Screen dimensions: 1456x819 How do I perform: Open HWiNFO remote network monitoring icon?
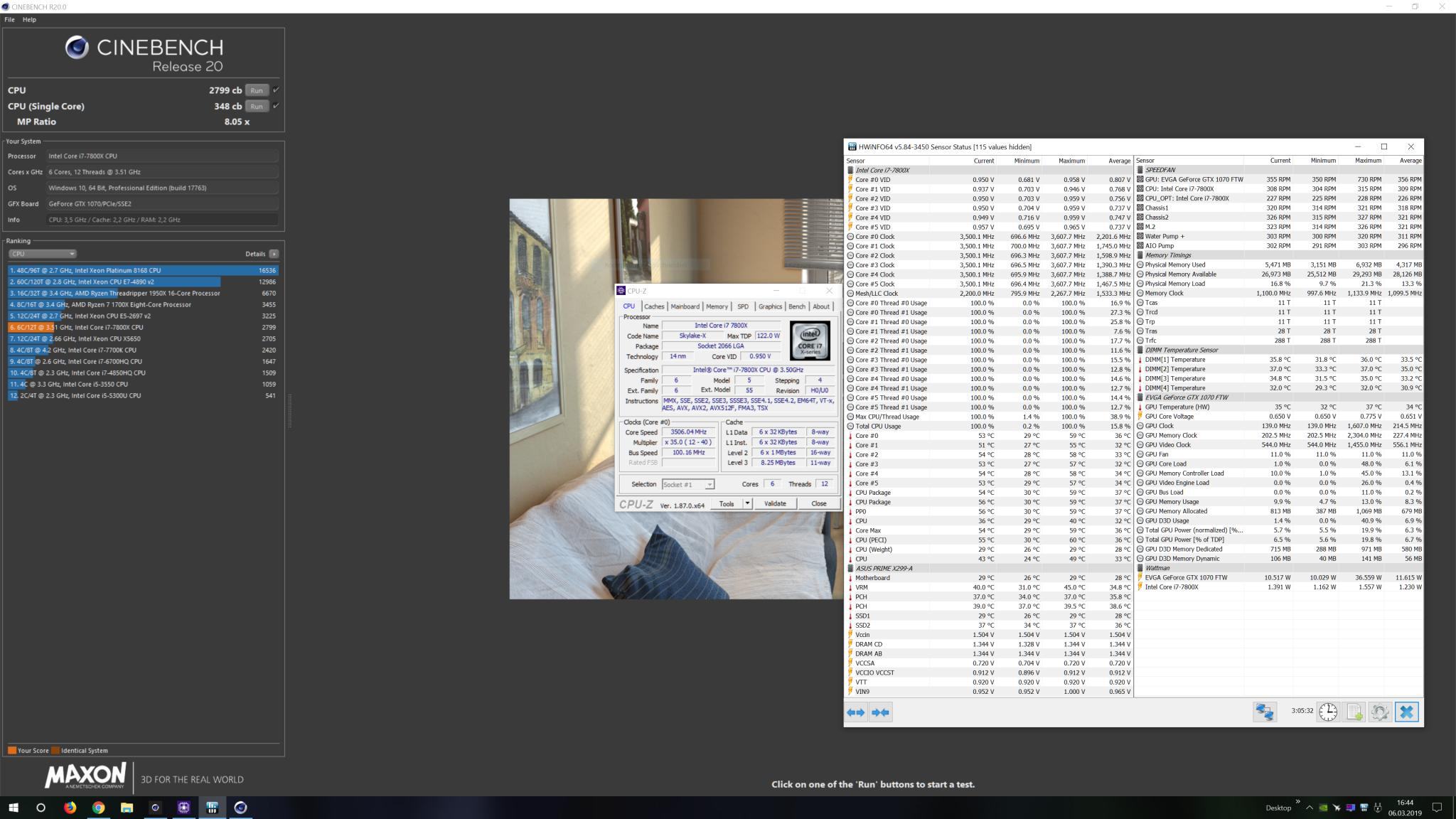click(x=1265, y=712)
